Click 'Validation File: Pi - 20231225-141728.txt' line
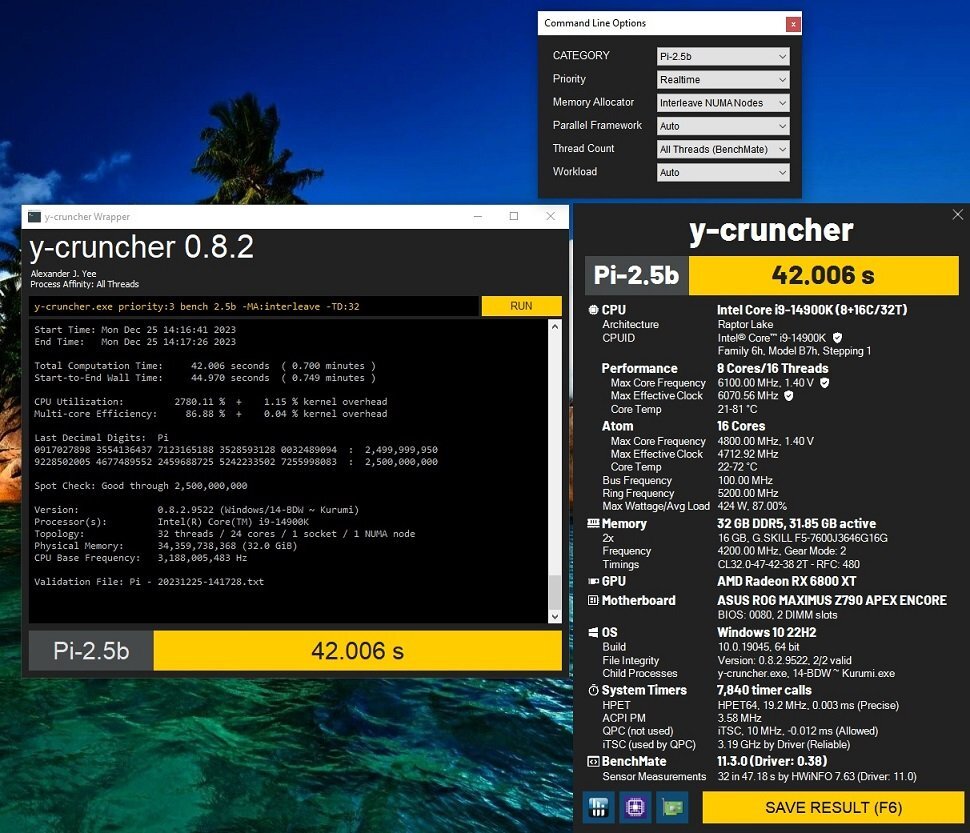 (x=148, y=581)
